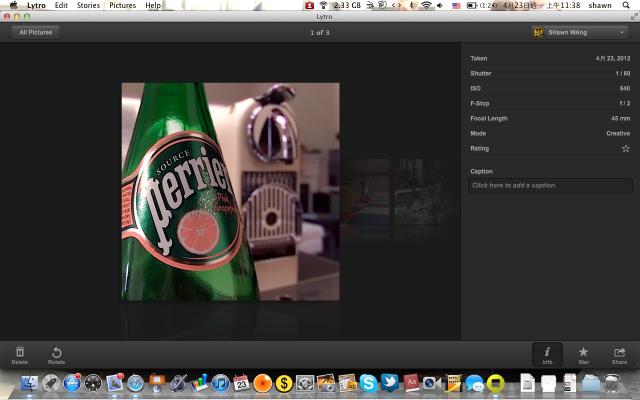Viewport: 640px width, 400px height.
Task: Click the volume speaker icon
Action: tap(440, 5)
